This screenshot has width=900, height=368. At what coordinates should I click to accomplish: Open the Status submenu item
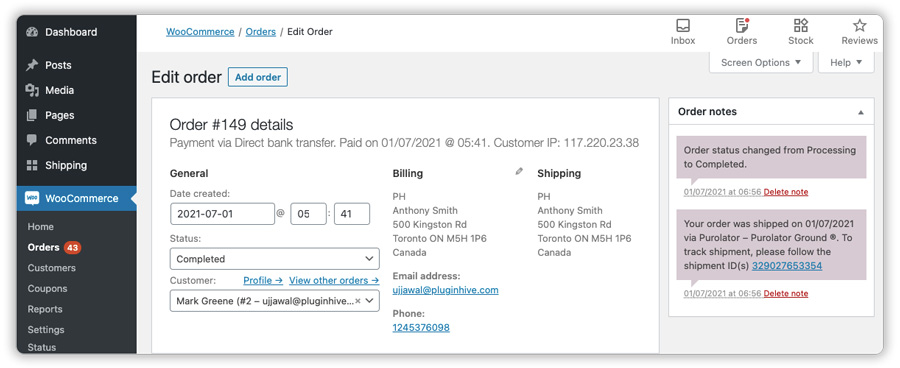click(x=42, y=347)
